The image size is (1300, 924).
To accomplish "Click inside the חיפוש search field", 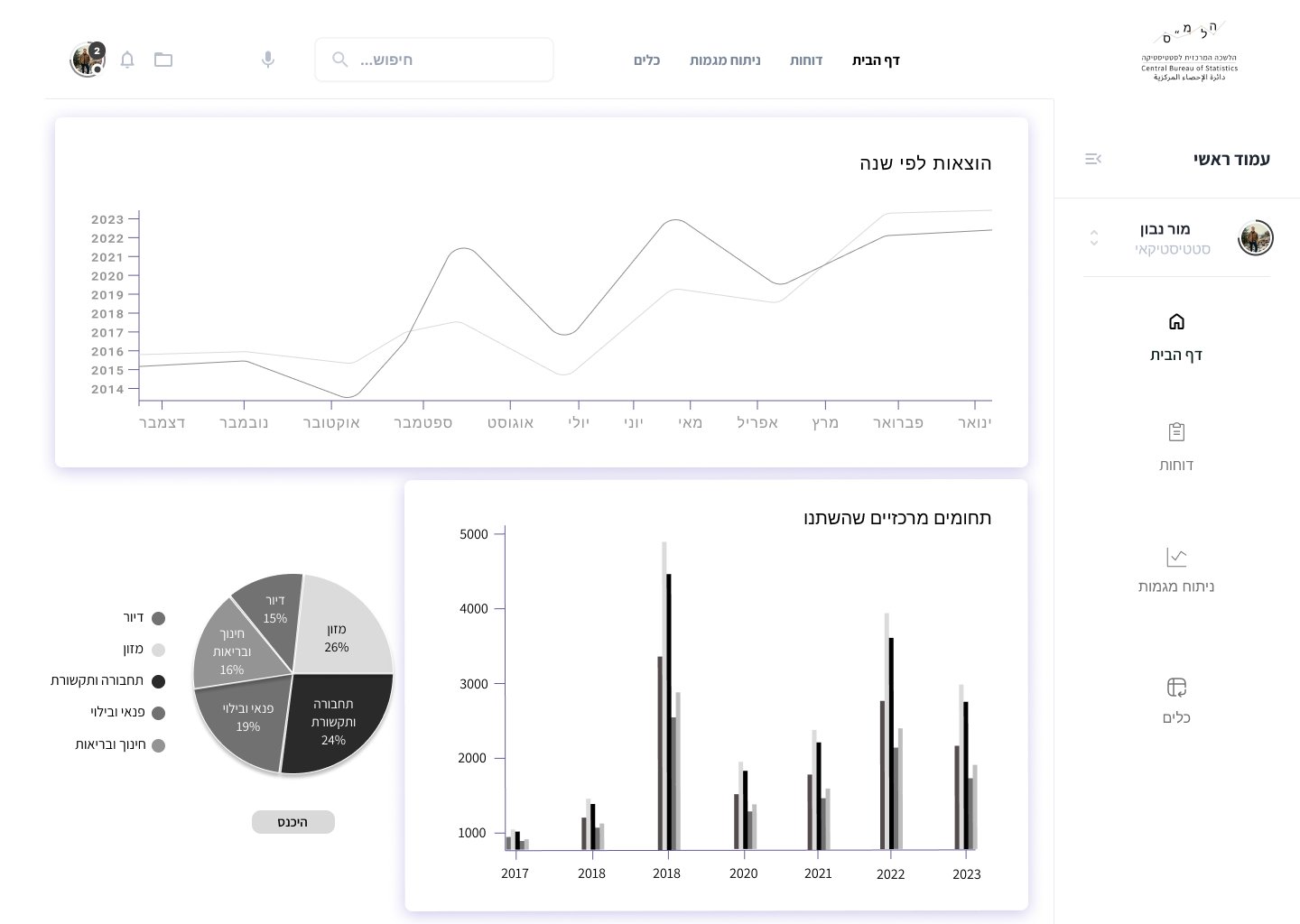I will point(442,60).
